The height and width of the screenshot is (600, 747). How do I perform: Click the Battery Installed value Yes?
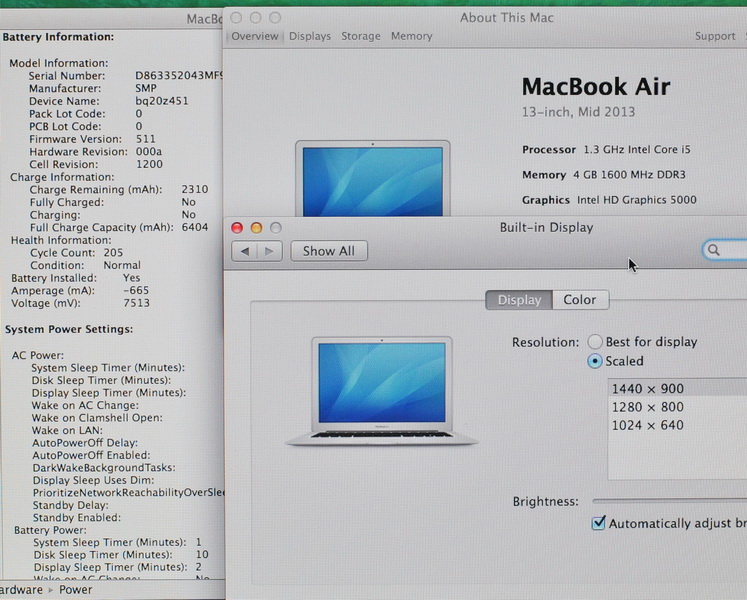pyautogui.click(x=131, y=278)
